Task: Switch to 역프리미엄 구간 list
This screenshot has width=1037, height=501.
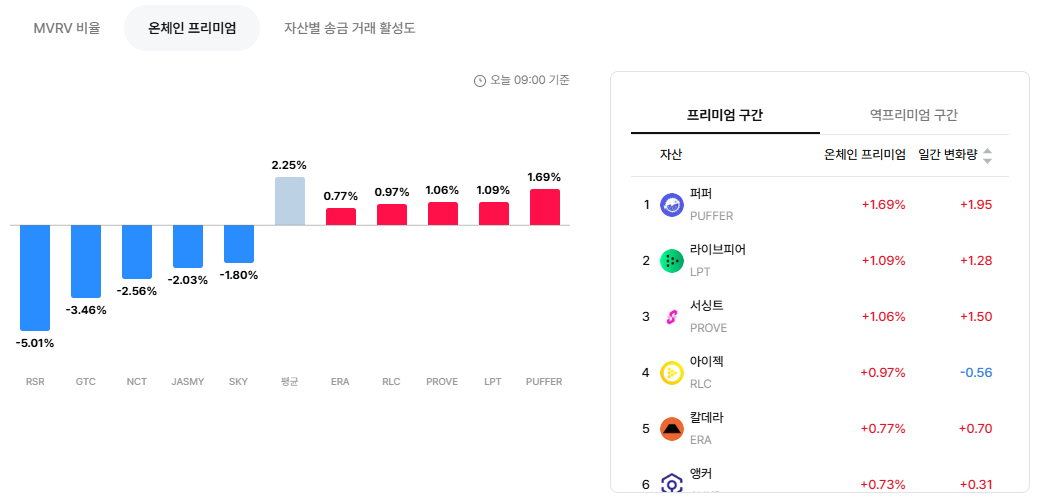Action: 914,115
